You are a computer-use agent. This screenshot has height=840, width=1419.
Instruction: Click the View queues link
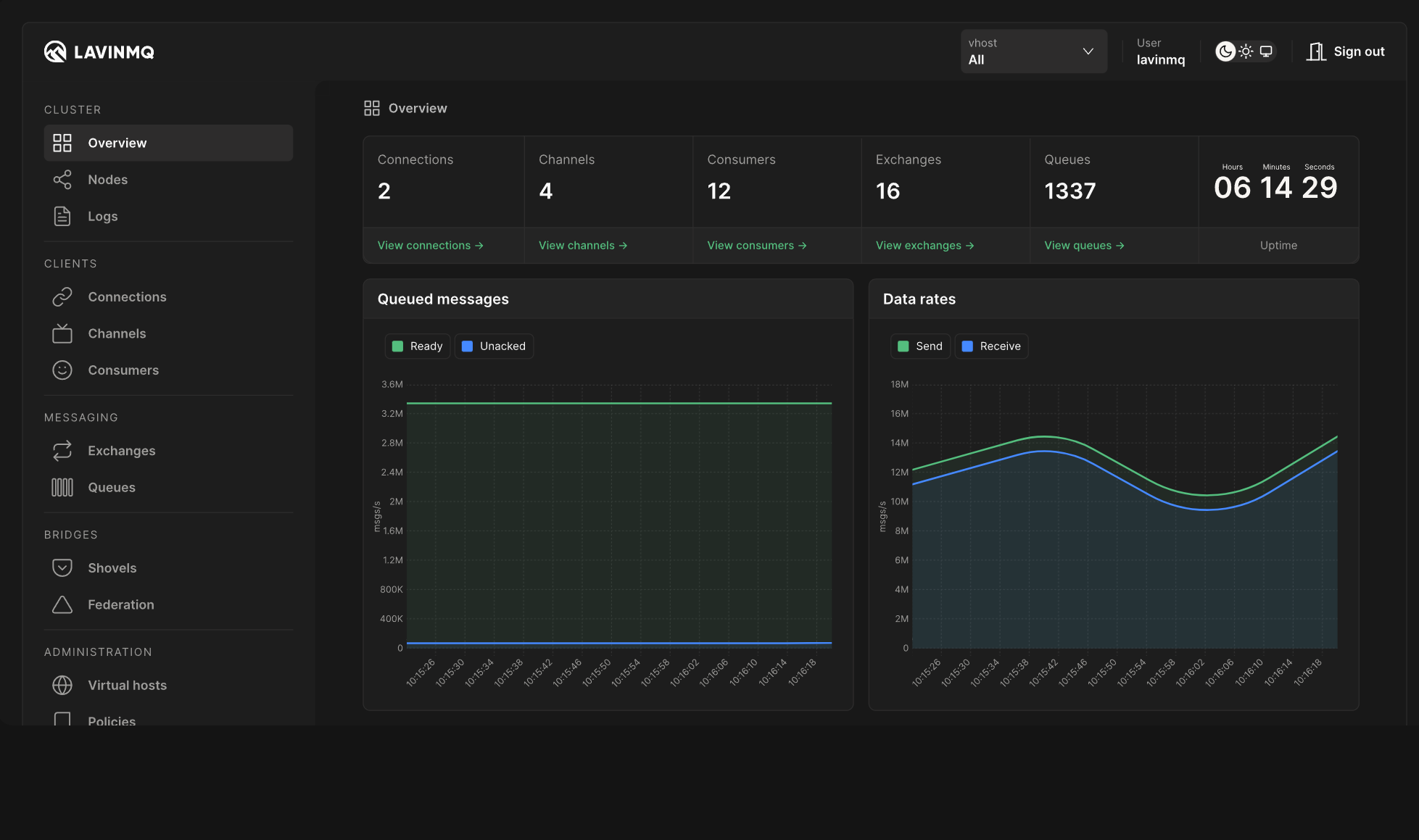[1084, 246]
